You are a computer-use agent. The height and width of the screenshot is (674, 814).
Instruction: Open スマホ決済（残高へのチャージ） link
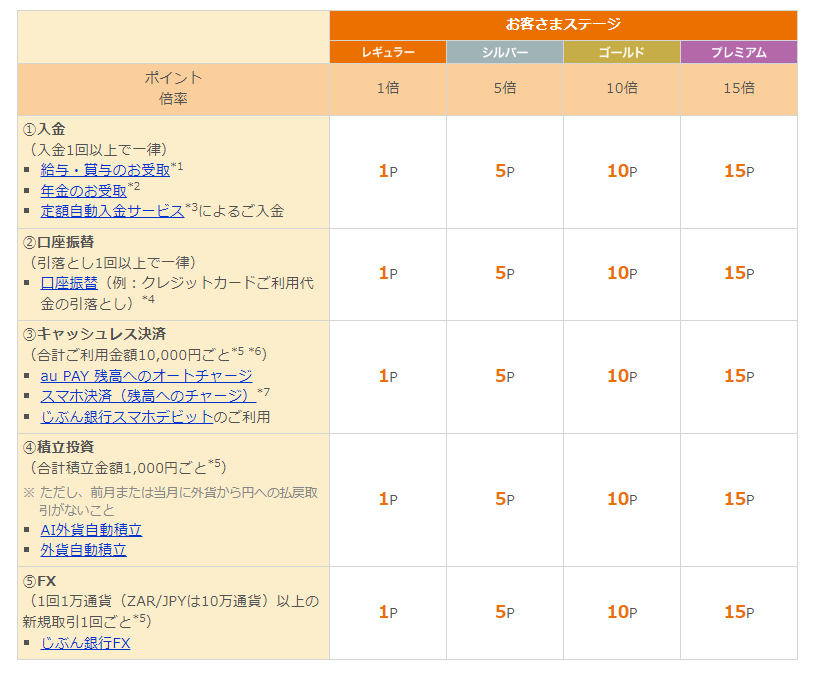148,396
